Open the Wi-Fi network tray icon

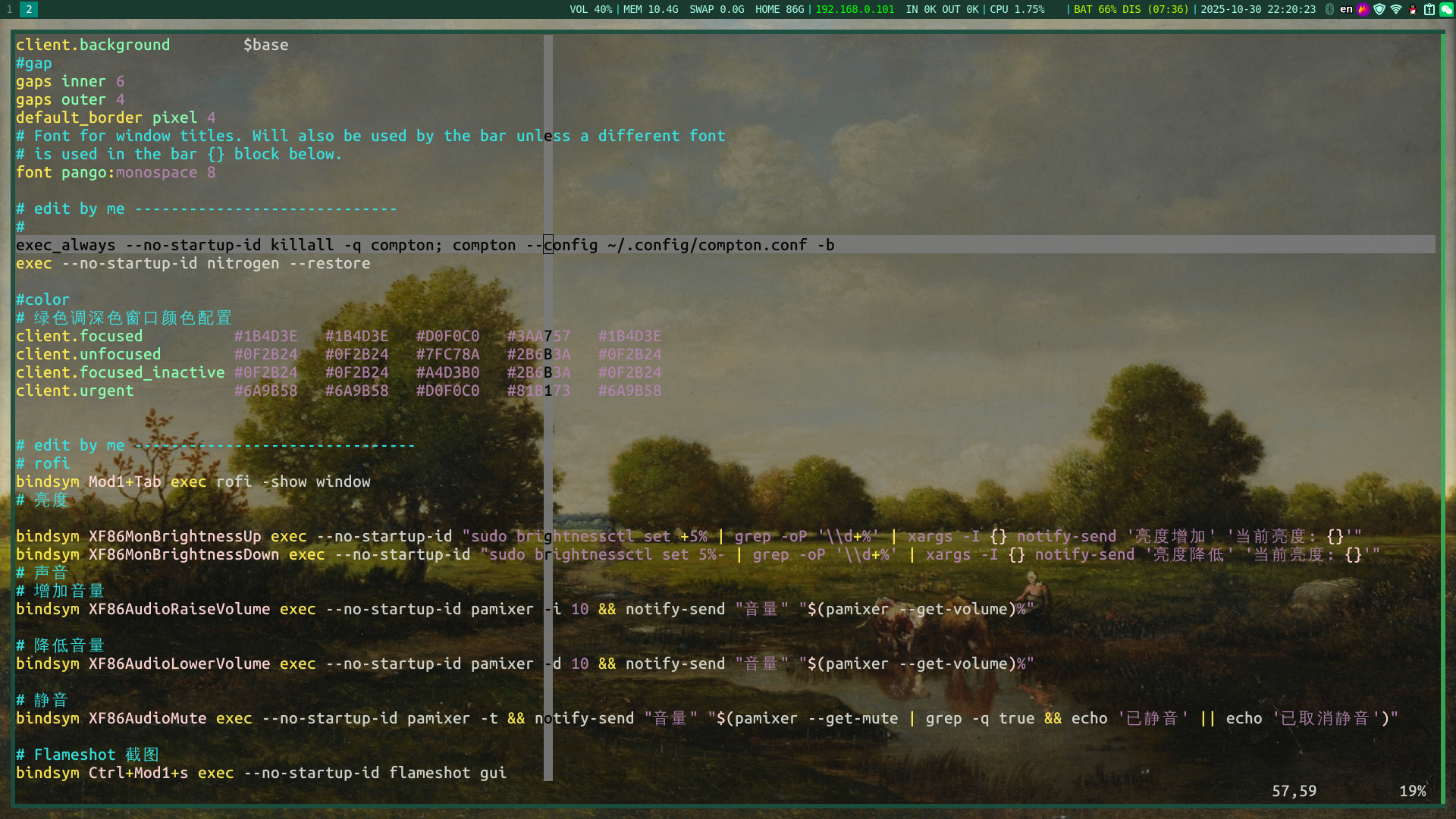point(1396,9)
